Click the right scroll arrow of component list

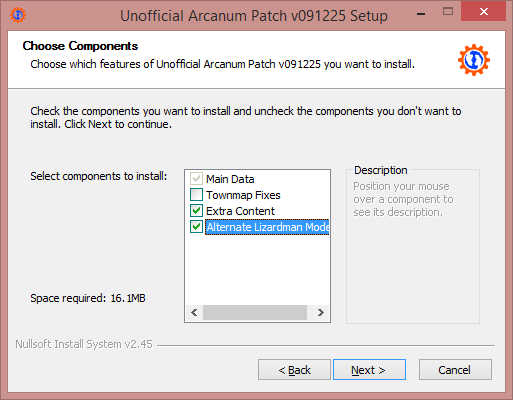click(x=320, y=312)
